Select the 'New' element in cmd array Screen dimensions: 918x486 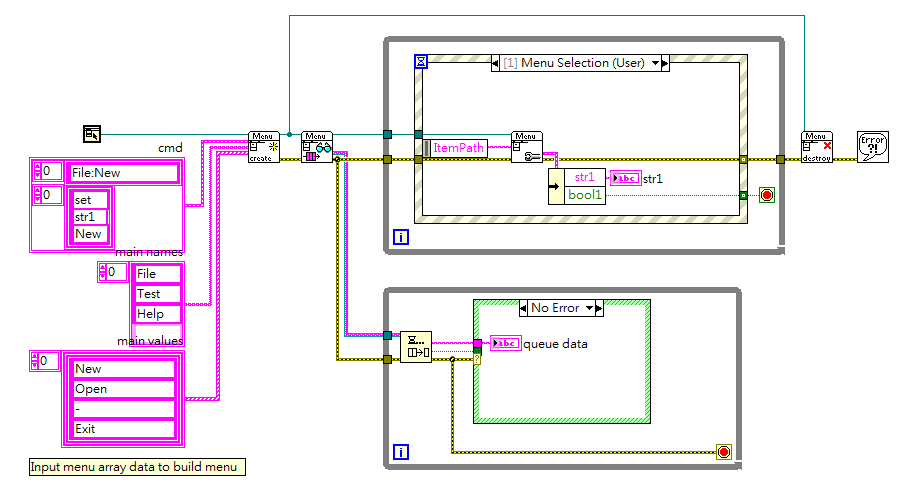pos(89,234)
